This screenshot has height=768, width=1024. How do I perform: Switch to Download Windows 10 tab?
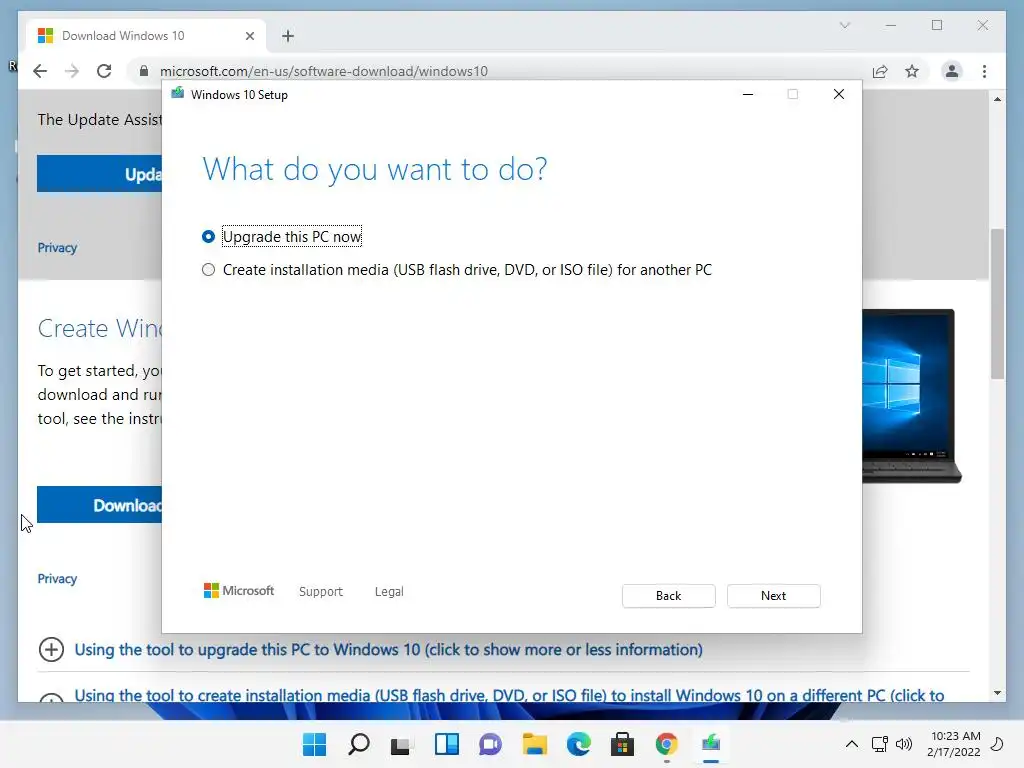145,36
